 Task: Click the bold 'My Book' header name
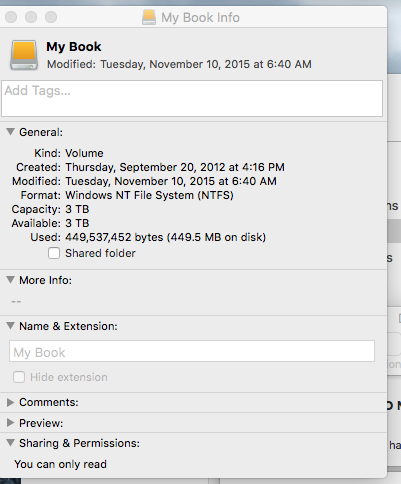point(74,47)
